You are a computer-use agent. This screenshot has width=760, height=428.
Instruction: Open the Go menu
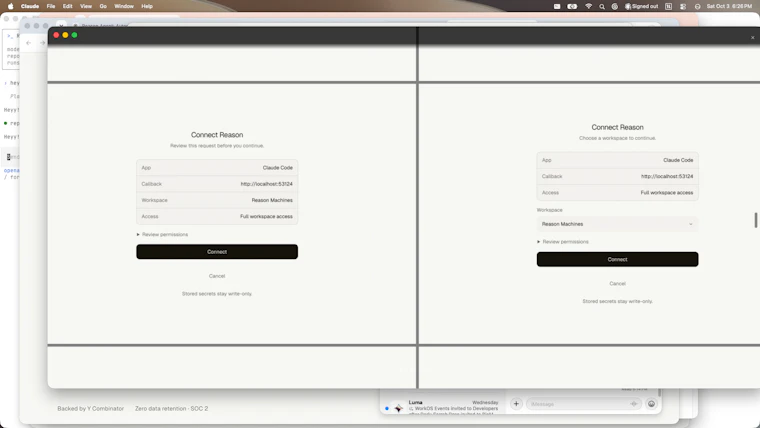click(x=103, y=6)
